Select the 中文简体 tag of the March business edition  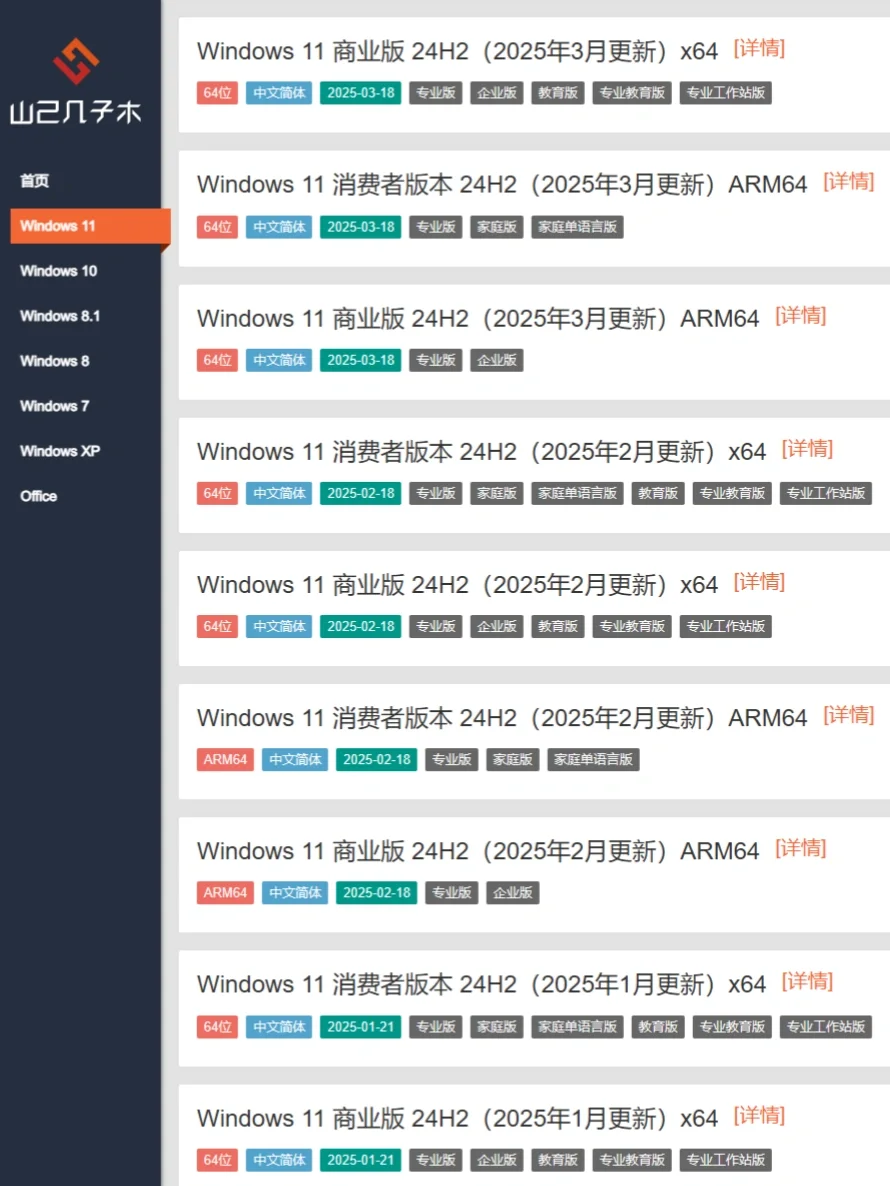click(278, 93)
